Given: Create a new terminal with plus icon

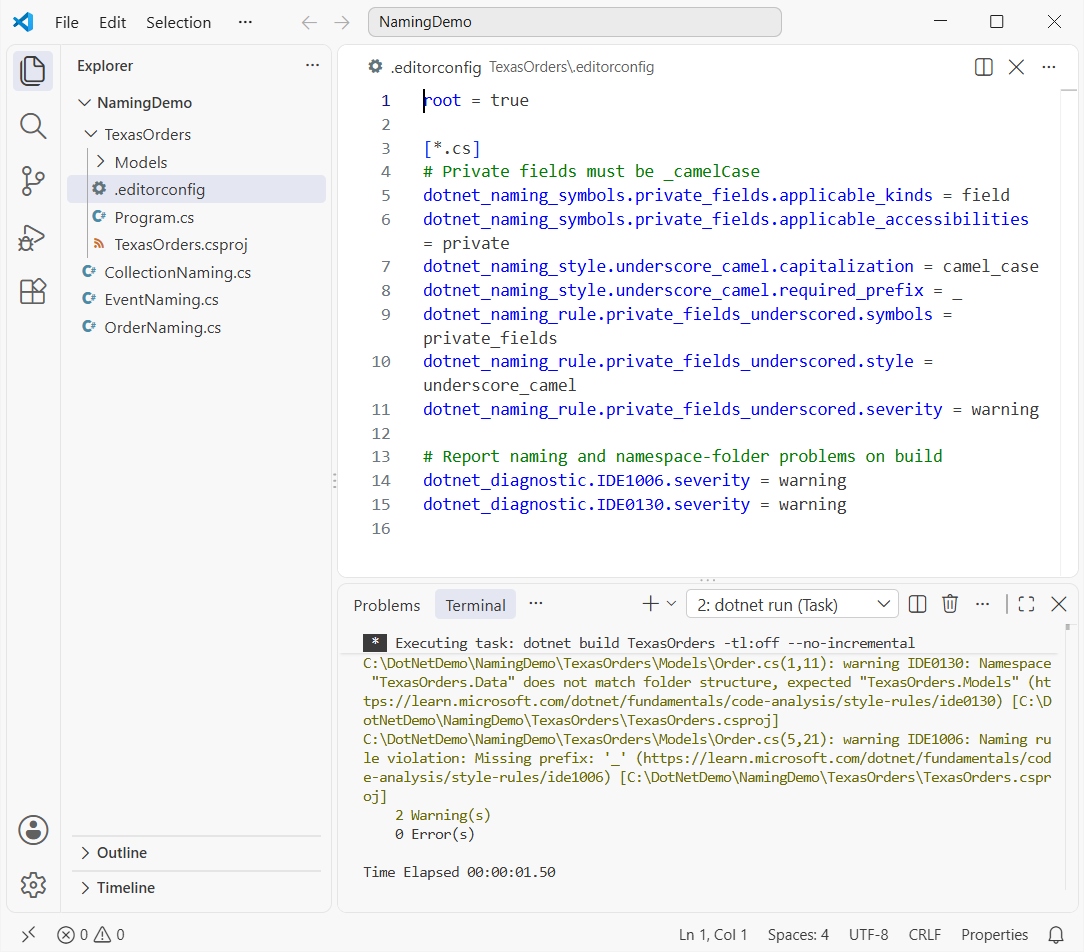Looking at the screenshot, I should (650, 604).
